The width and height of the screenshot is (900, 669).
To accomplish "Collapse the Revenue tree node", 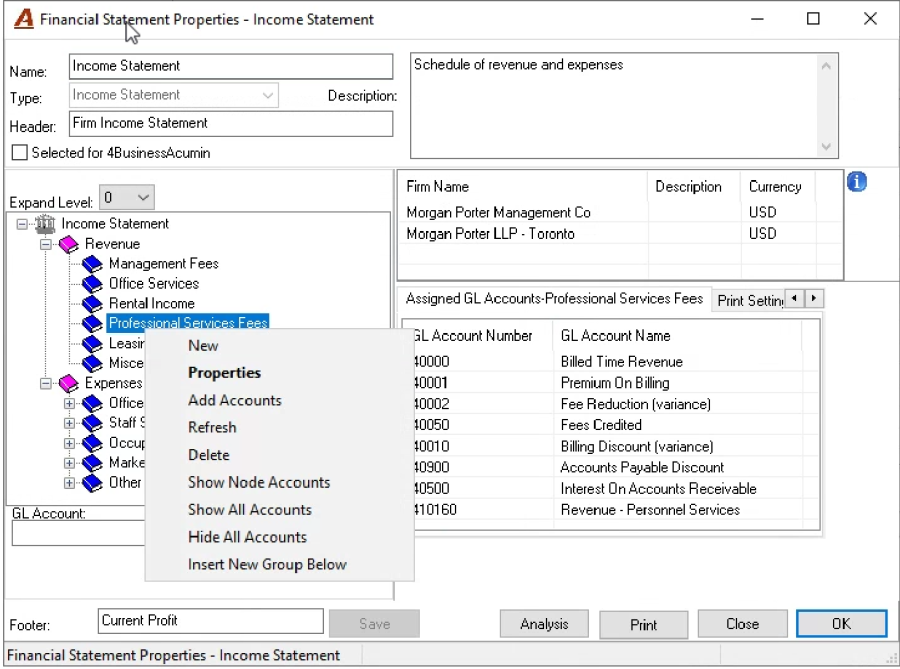I will click(45, 244).
